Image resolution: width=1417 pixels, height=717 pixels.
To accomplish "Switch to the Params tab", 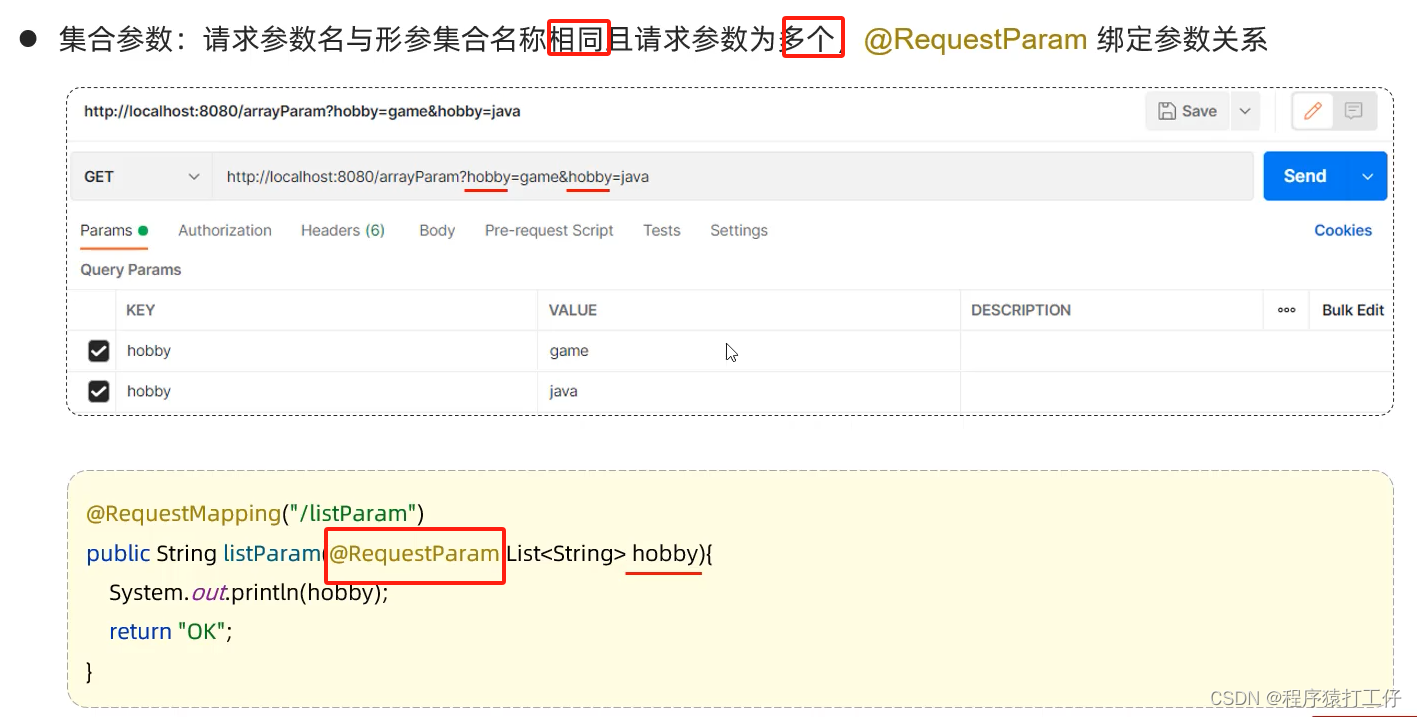I will click(x=114, y=230).
